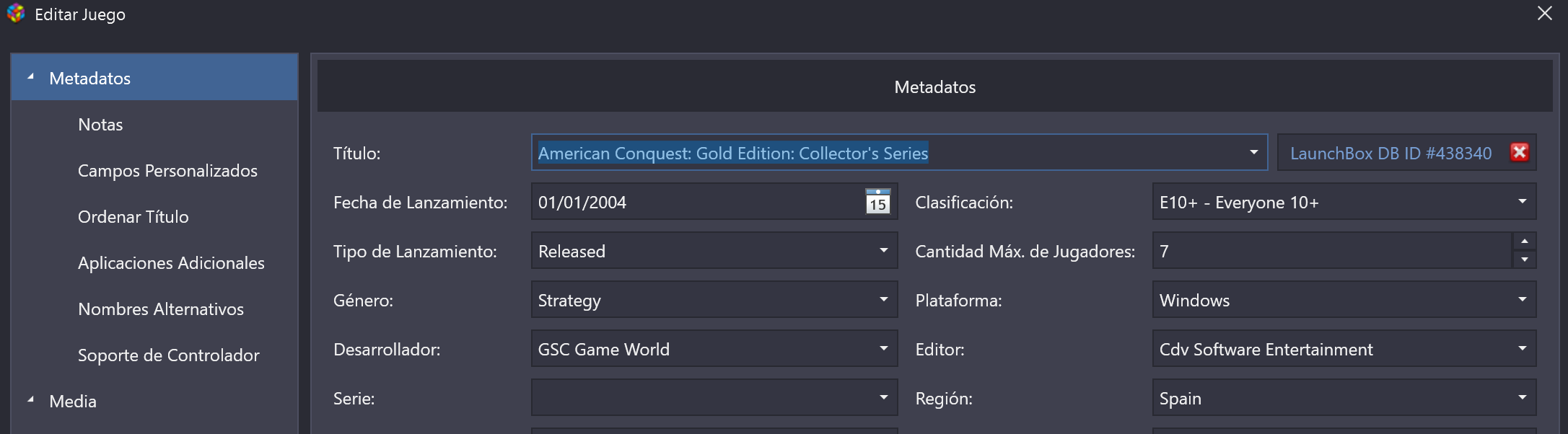
Task: Open the Notas section
Action: [x=100, y=124]
